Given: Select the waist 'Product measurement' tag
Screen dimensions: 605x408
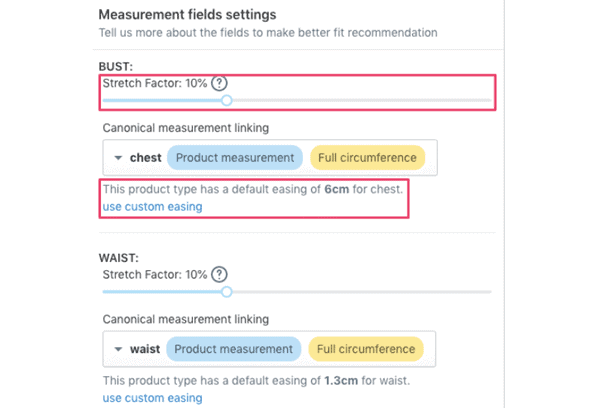Looking at the screenshot, I should click(233, 349).
